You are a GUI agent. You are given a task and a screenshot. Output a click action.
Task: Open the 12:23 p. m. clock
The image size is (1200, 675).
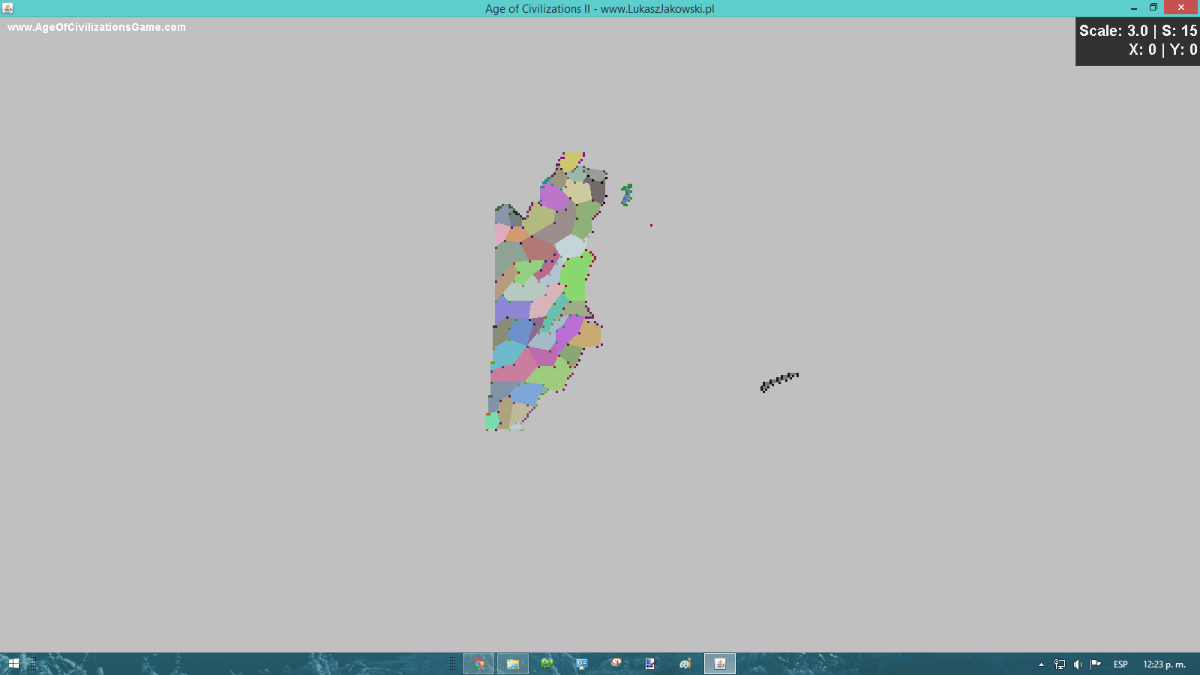[1164, 665]
